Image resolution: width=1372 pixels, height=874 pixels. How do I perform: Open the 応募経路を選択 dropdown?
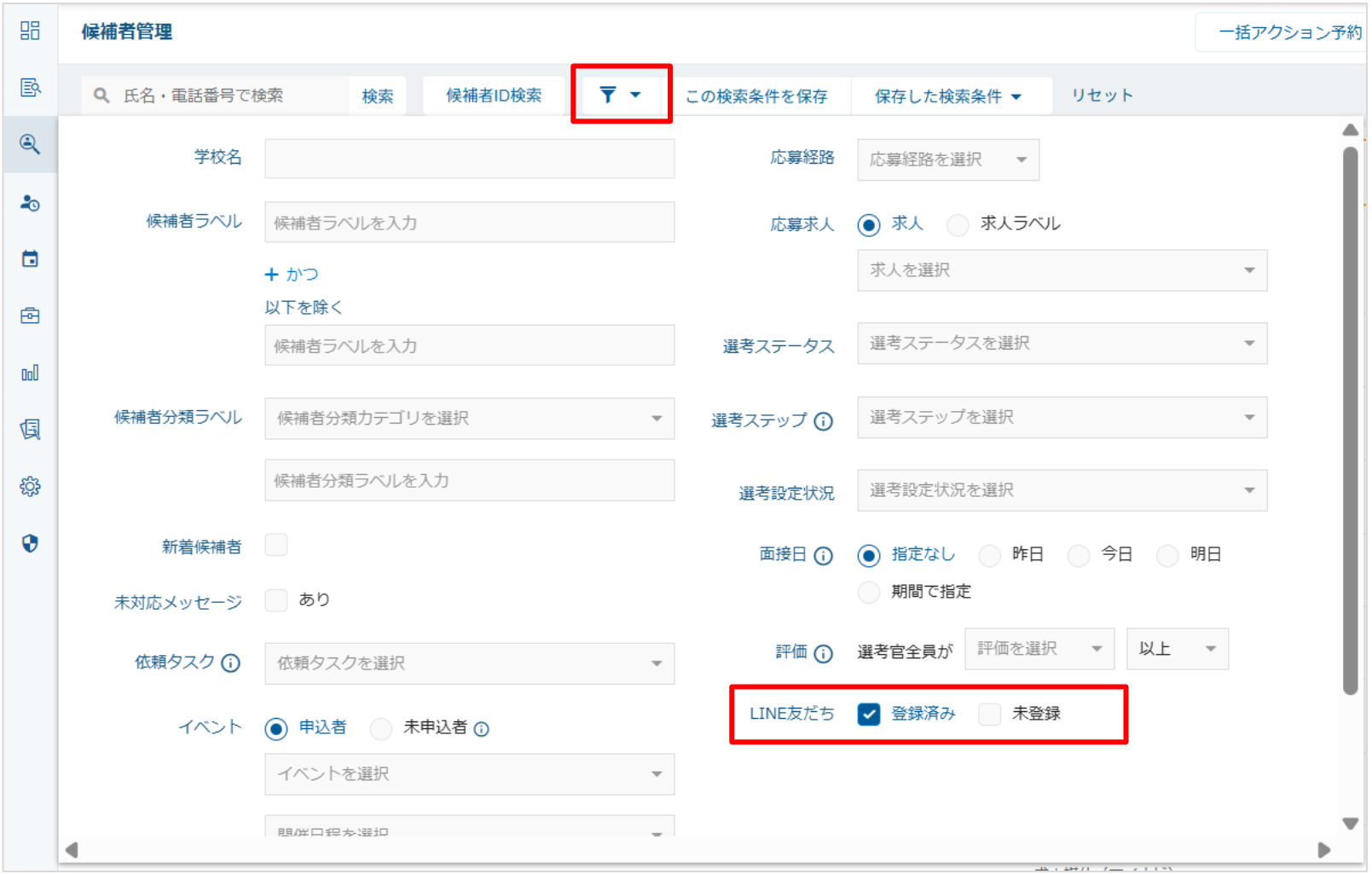(x=947, y=159)
